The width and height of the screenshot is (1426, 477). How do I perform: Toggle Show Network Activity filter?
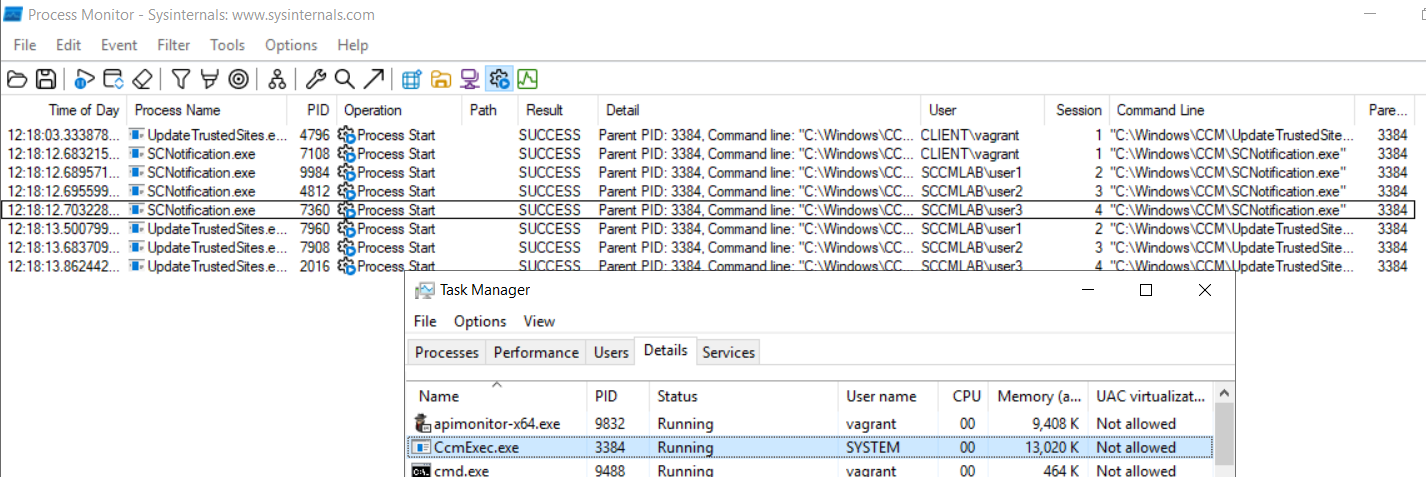tap(469, 79)
